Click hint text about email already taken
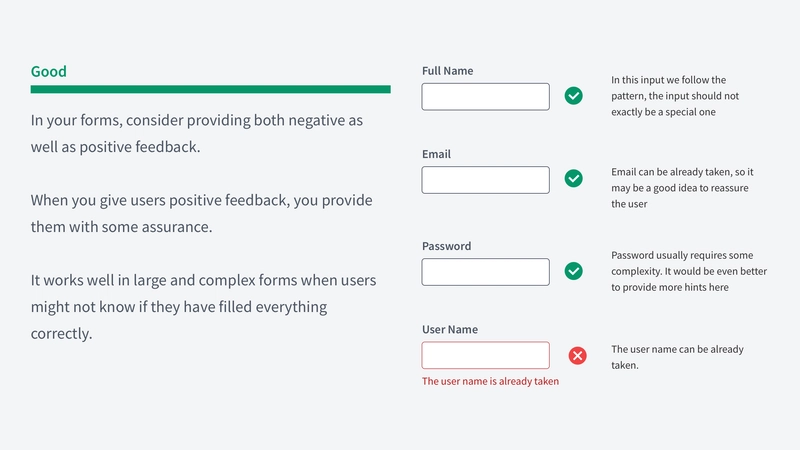The height and width of the screenshot is (450, 800). tap(682, 188)
